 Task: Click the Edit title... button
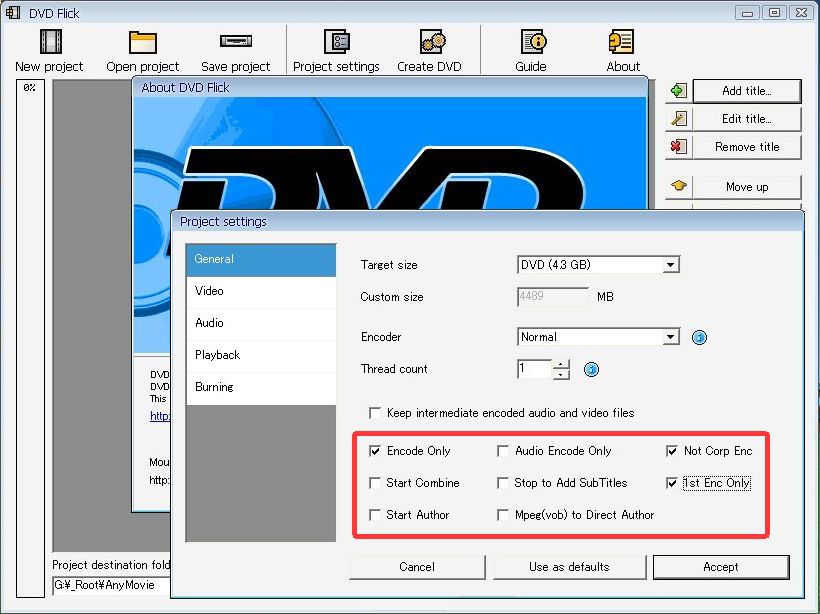coord(747,119)
